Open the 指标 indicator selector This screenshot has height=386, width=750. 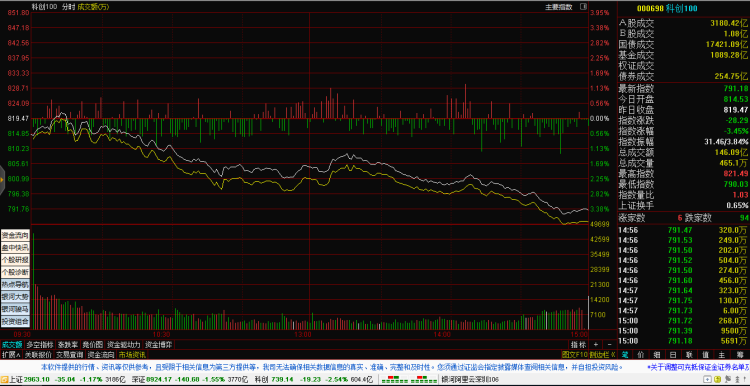578,344
